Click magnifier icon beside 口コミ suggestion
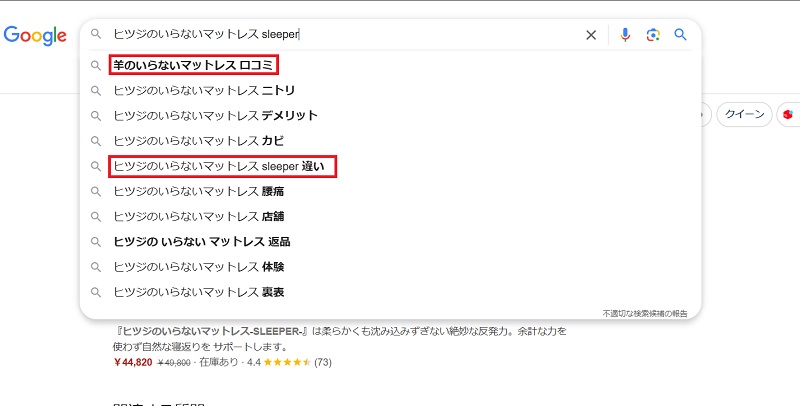This screenshot has width=800, height=406. pos(96,65)
